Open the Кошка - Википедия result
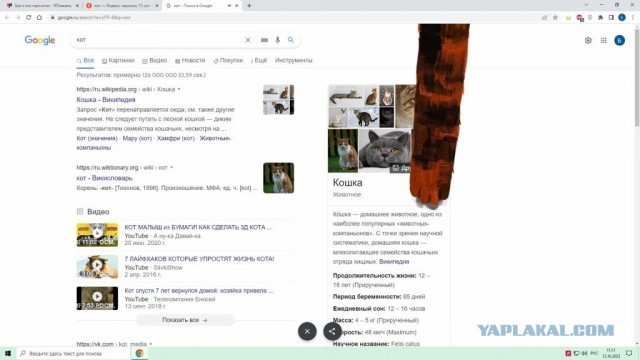 pos(106,100)
